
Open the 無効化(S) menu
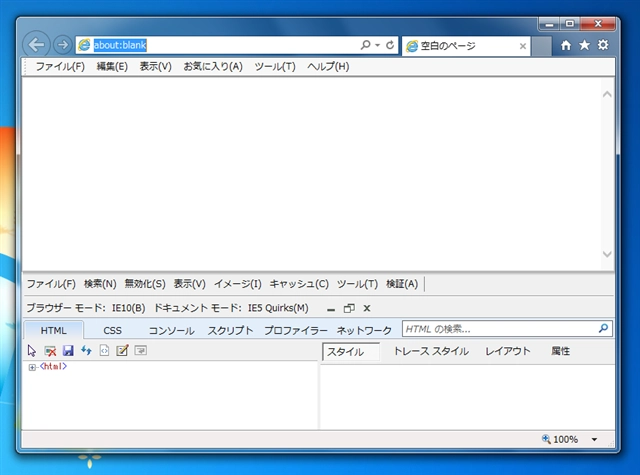[x=145, y=284]
